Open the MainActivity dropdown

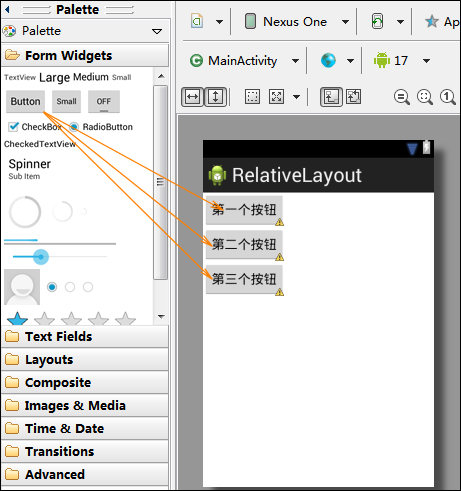[x=244, y=61]
